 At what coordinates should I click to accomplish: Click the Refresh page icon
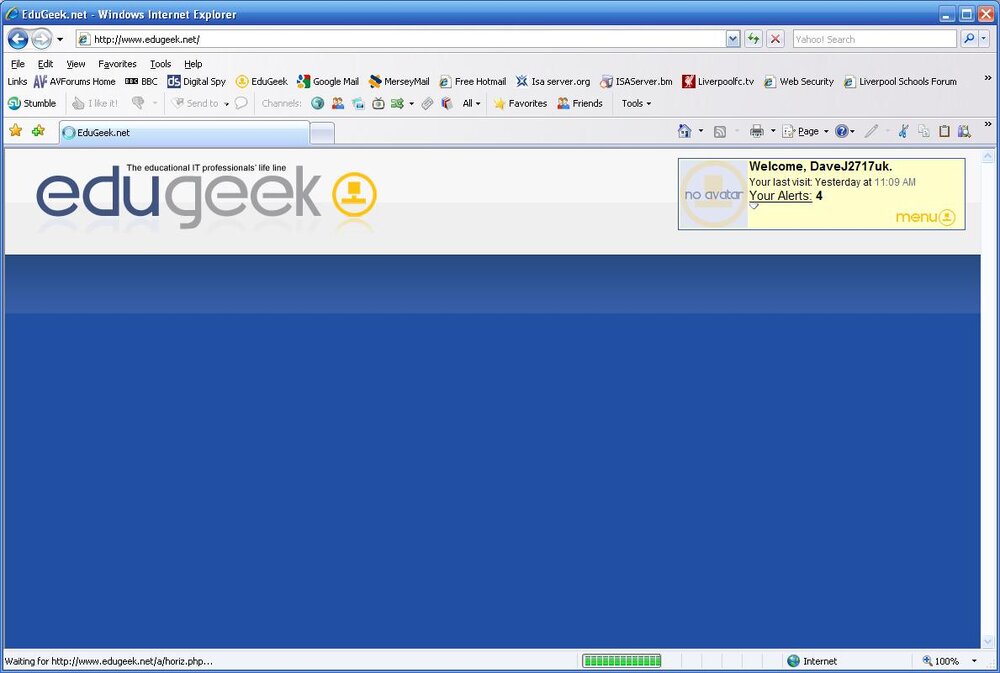pyautogui.click(x=753, y=39)
